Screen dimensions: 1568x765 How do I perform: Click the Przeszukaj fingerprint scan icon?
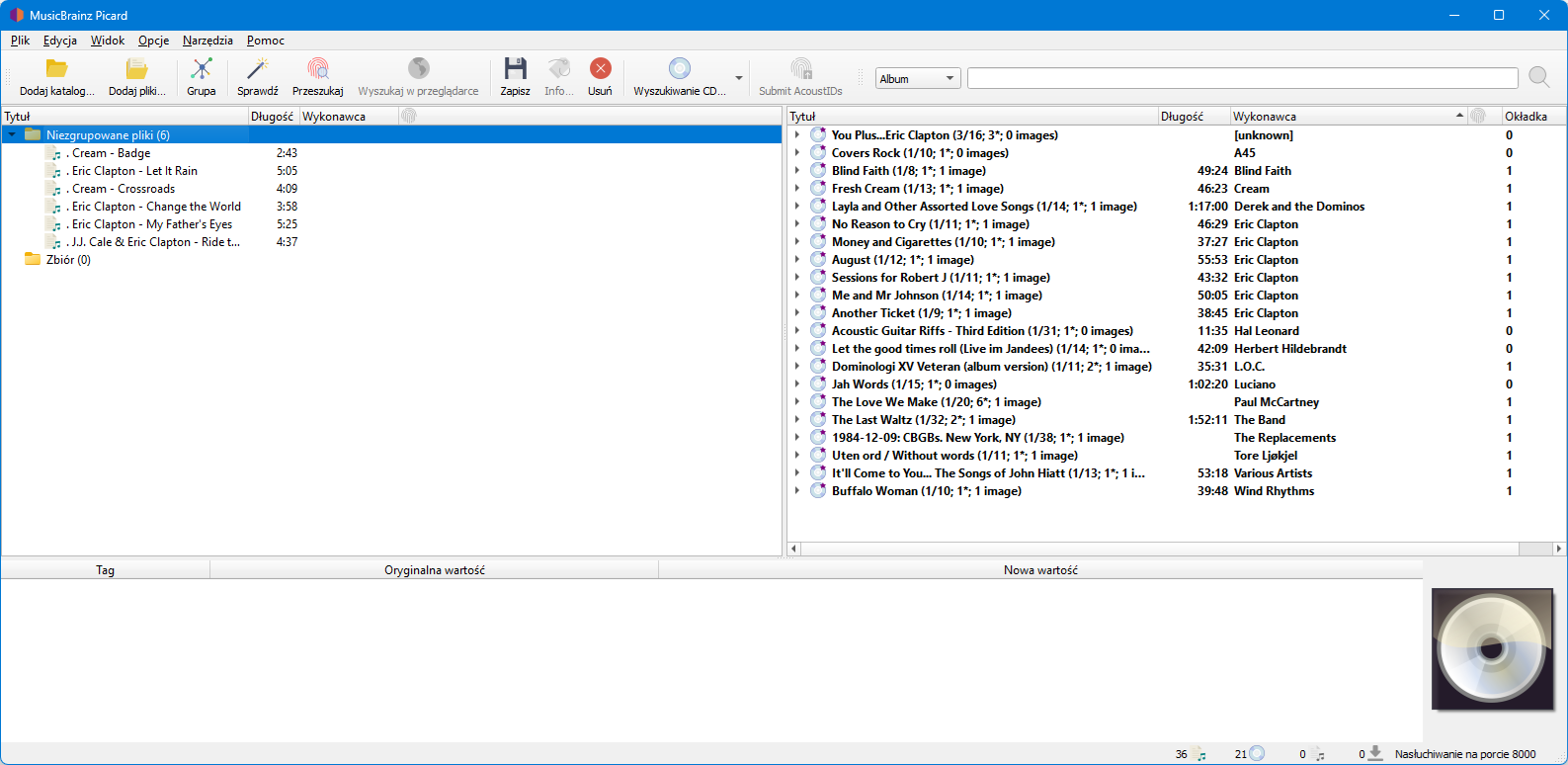point(318,68)
